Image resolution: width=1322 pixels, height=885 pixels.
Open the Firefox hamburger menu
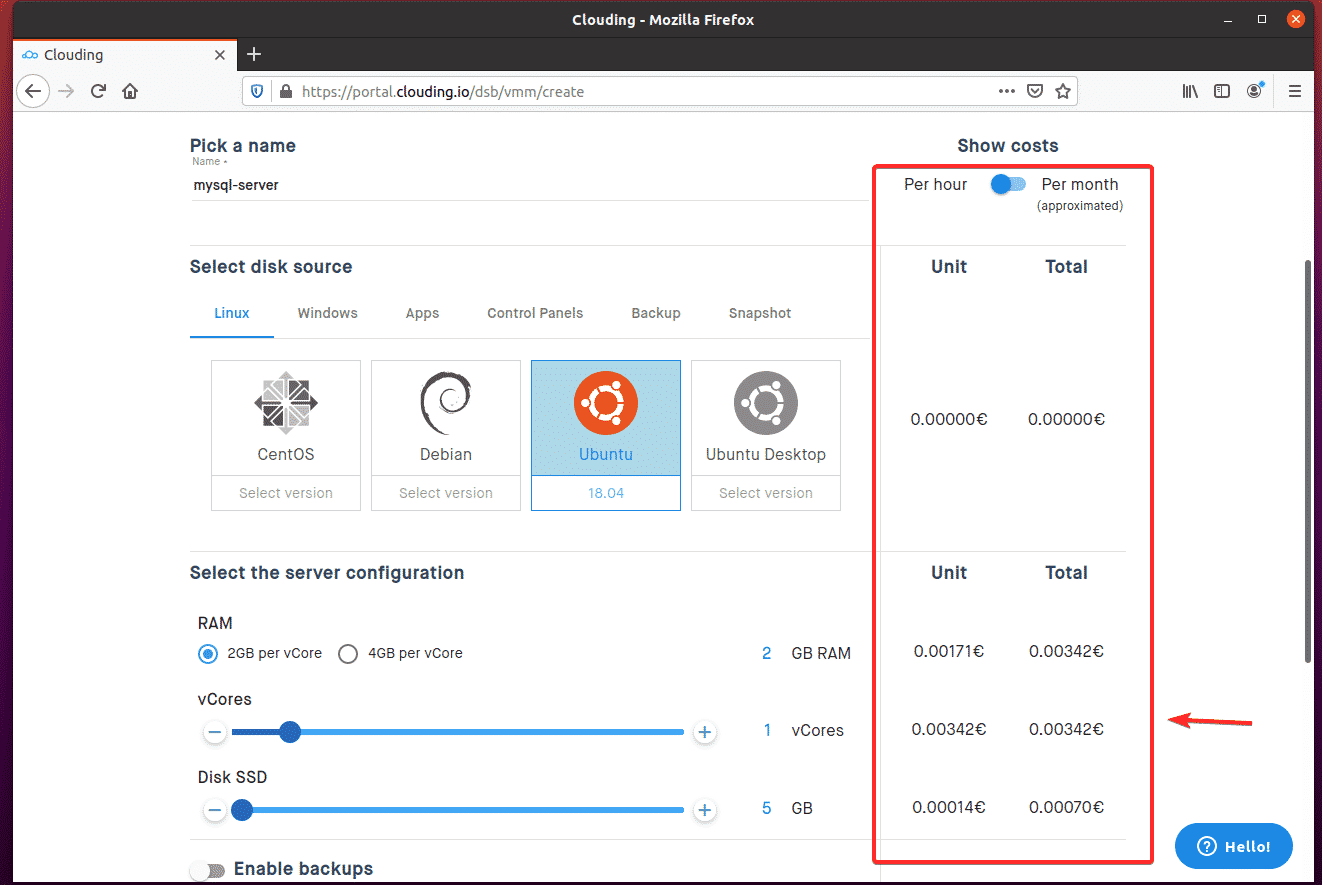click(x=1295, y=91)
